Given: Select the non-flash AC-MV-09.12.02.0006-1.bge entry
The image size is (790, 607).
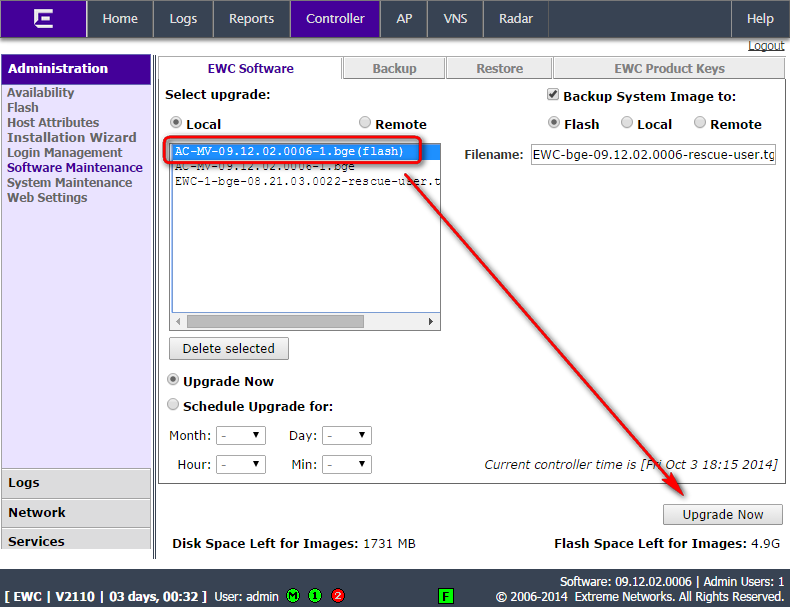Looking at the screenshot, I should point(306,166).
